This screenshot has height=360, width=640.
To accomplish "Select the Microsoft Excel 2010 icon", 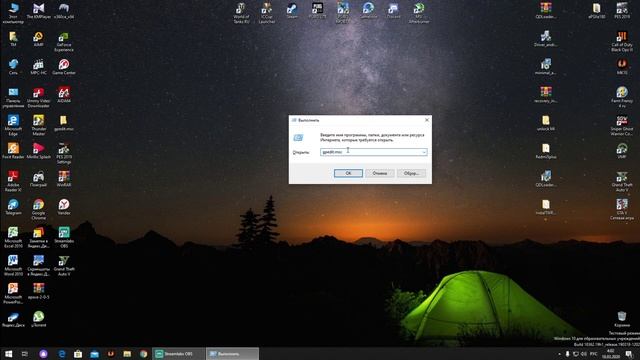I will tap(13, 237).
